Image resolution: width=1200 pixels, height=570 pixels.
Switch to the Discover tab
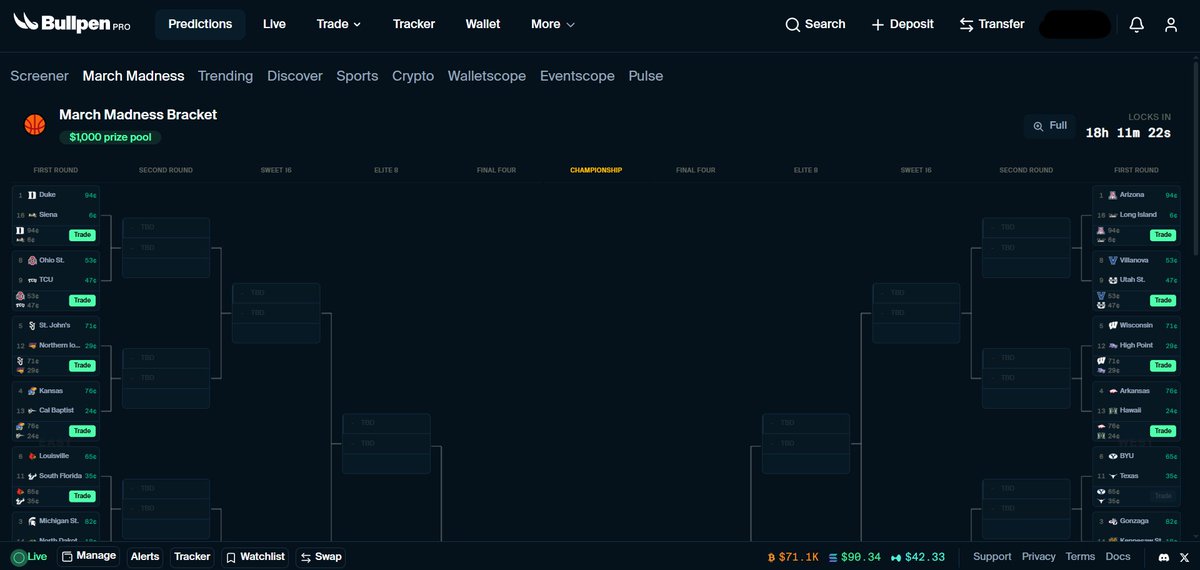295,76
